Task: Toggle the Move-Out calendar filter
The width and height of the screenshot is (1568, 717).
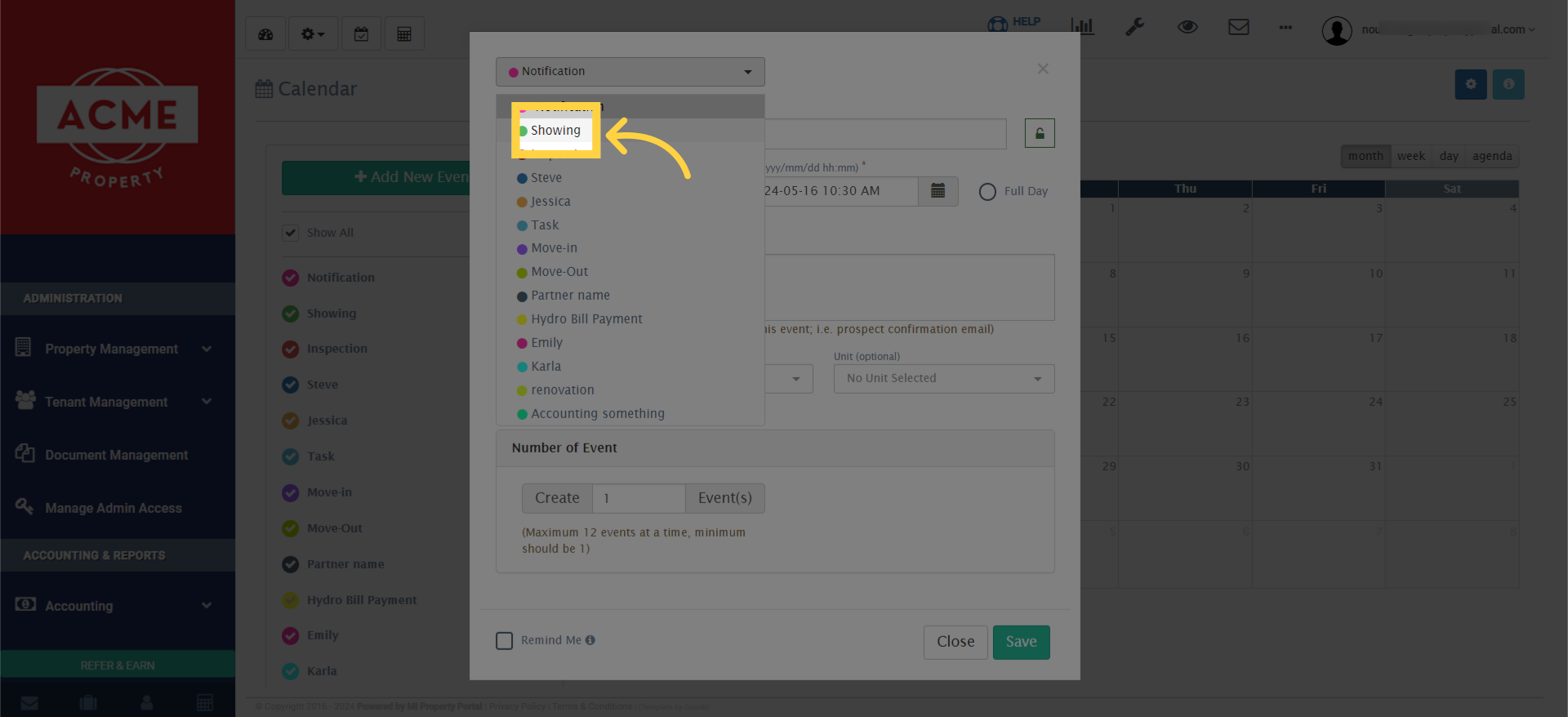Action: (291, 528)
